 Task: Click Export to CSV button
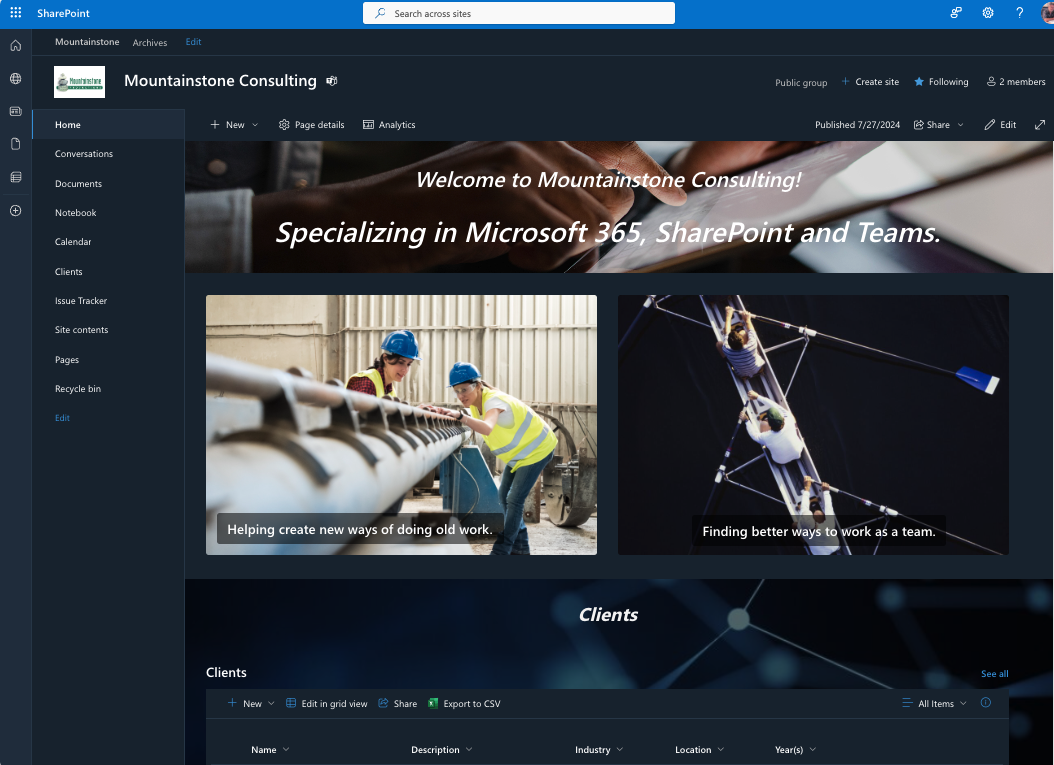coord(464,704)
